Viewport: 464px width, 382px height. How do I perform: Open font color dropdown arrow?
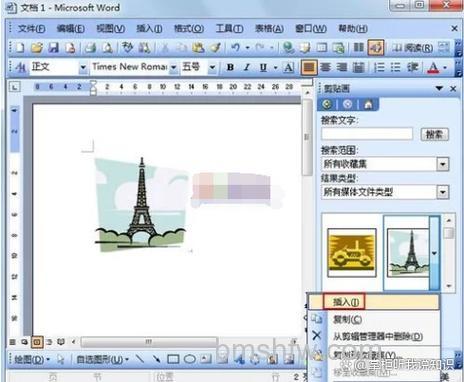click(x=445, y=68)
